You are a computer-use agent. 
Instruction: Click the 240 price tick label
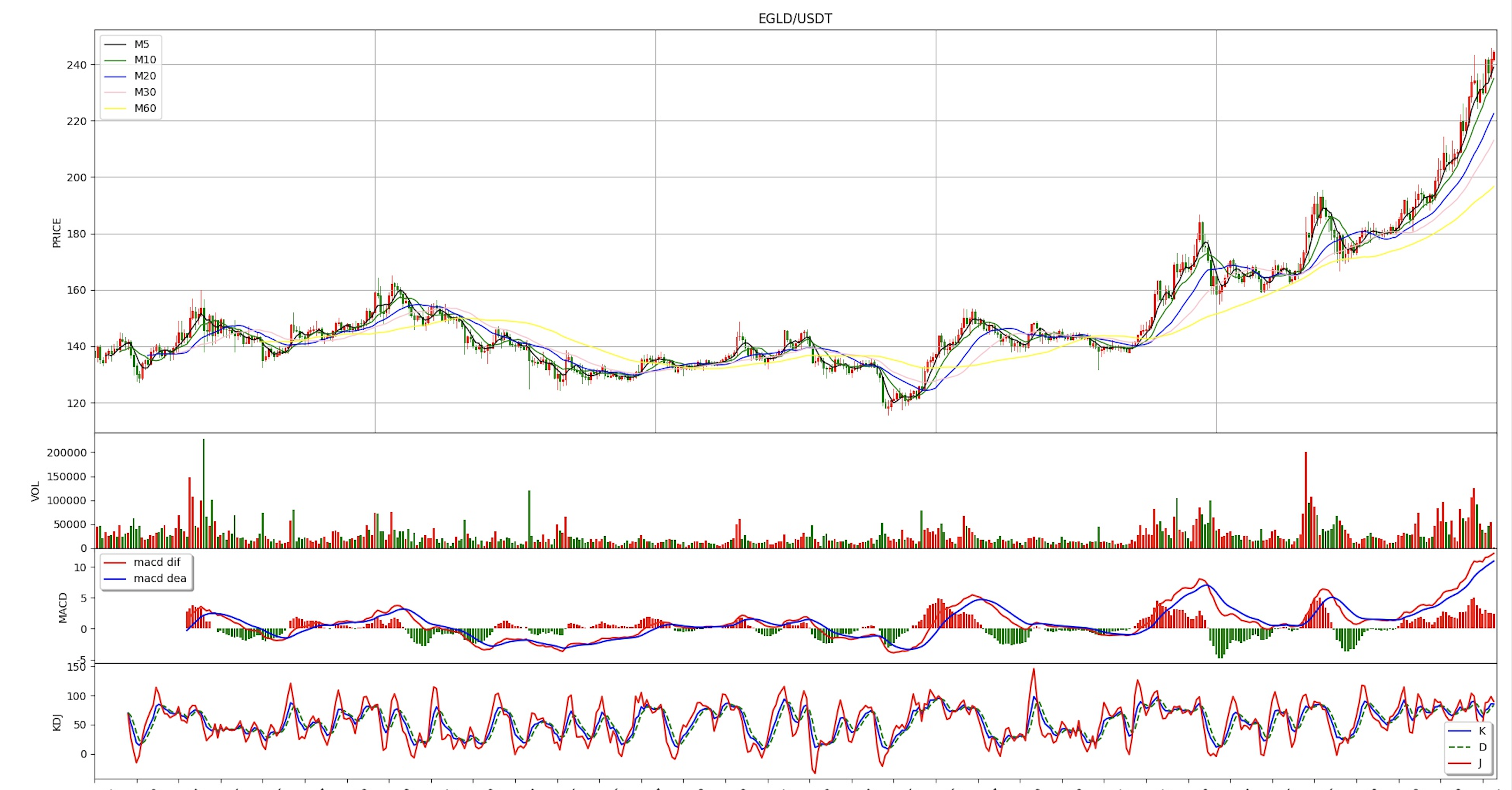77,65
